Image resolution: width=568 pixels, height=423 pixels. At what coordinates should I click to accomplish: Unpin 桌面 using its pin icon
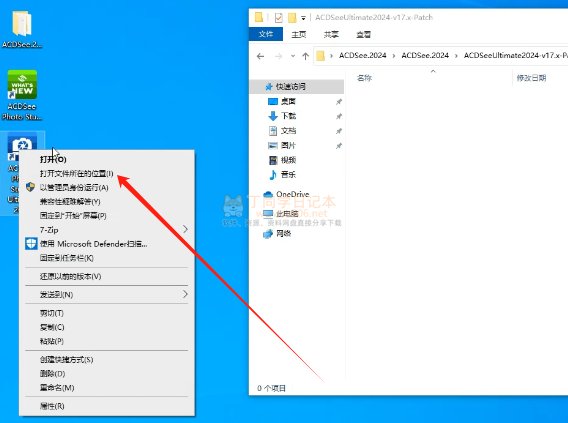(339, 102)
